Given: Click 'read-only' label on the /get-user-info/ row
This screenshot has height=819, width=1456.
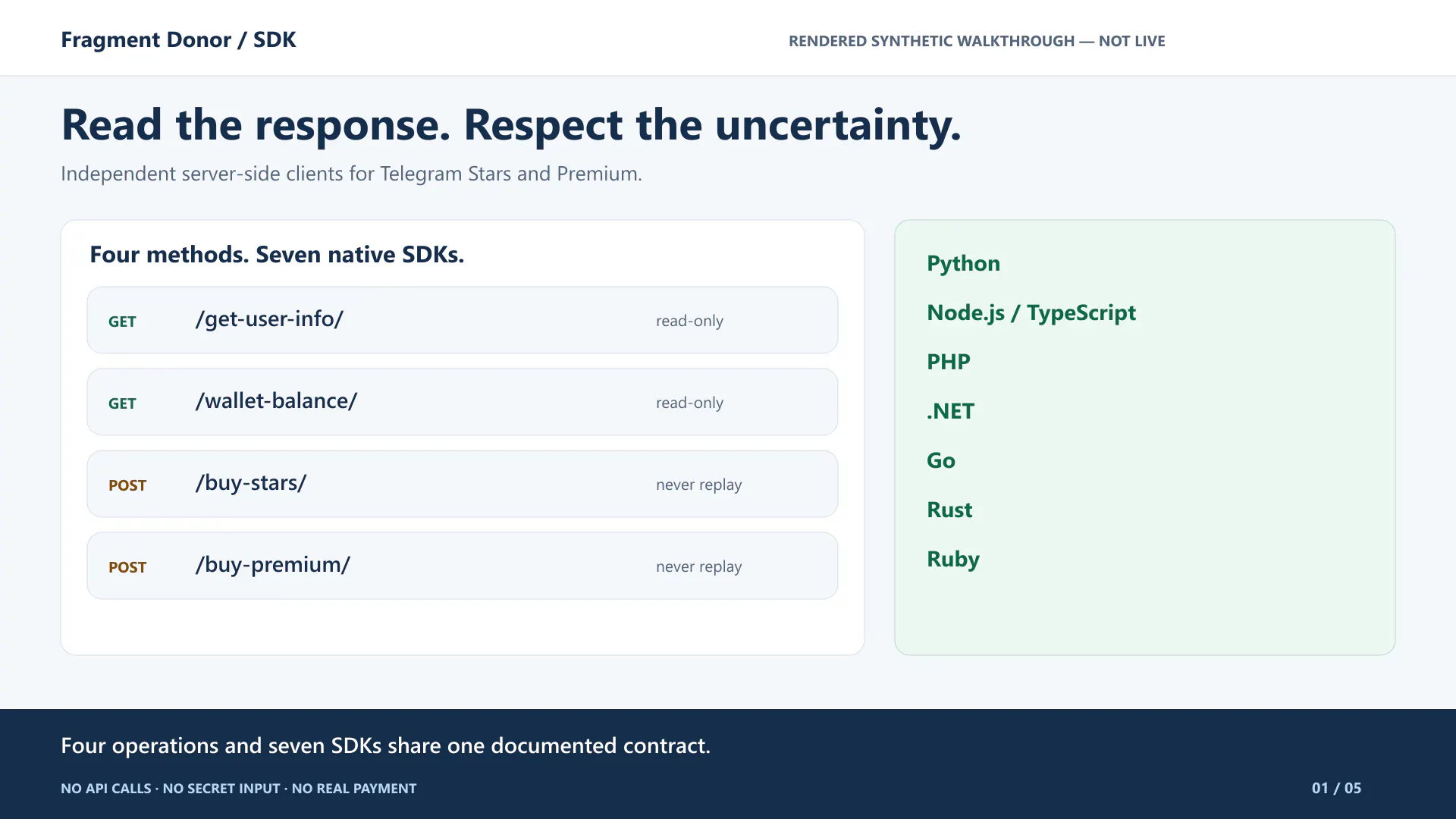Looking at the screenshot, I should pyautogui.click(x=689, y=321).
